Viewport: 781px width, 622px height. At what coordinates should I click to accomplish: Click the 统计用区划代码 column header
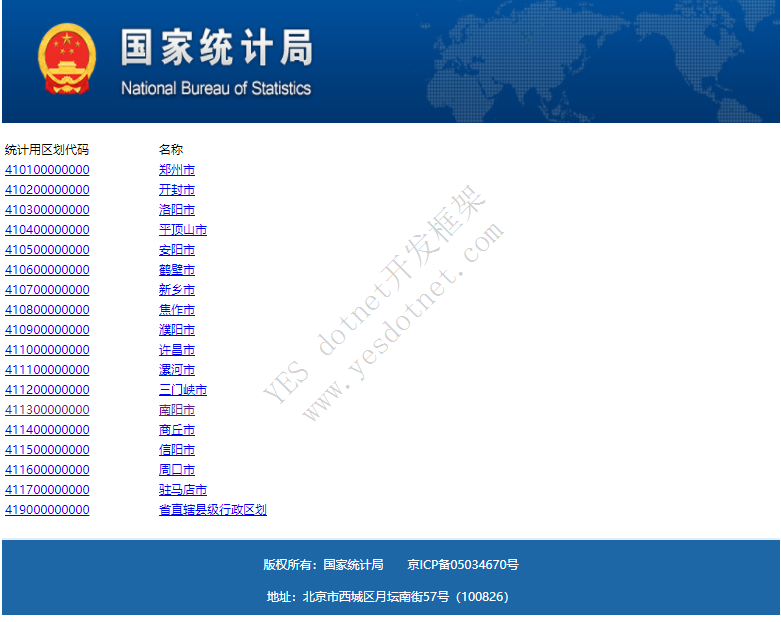point(47,149)
